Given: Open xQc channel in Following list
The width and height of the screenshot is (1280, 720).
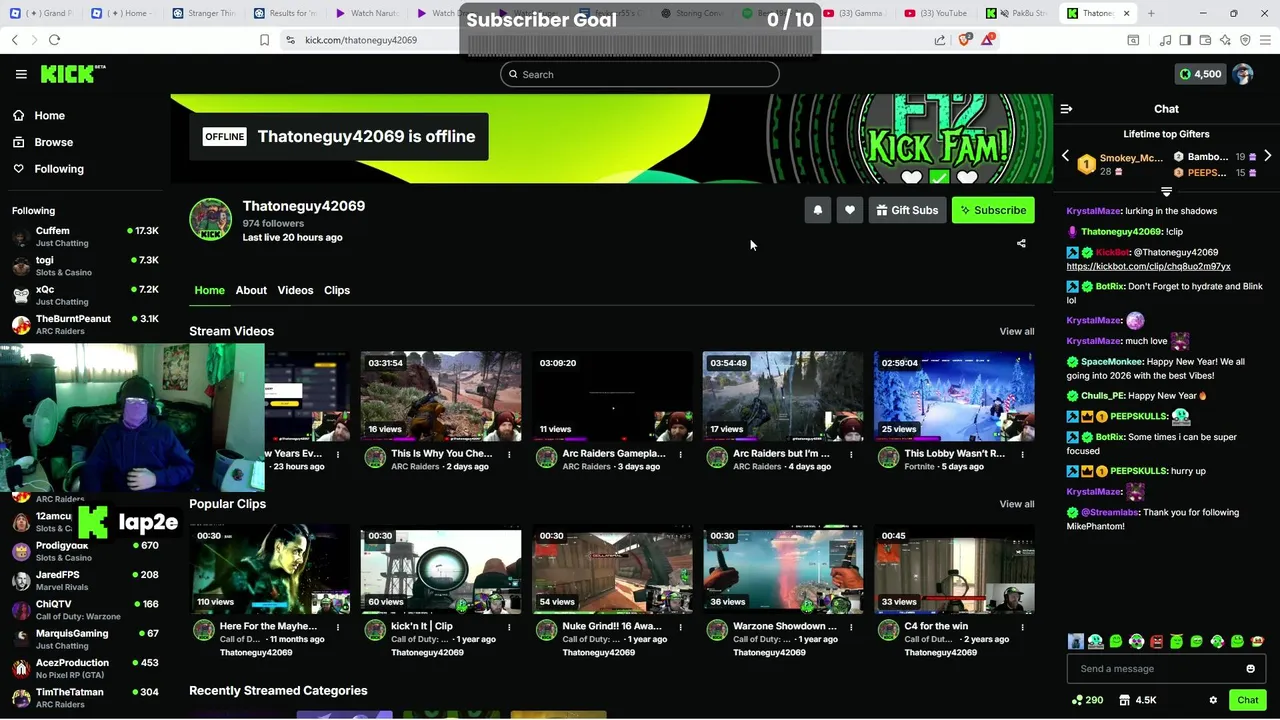Looking at the screenshot, I should [85, 295].
